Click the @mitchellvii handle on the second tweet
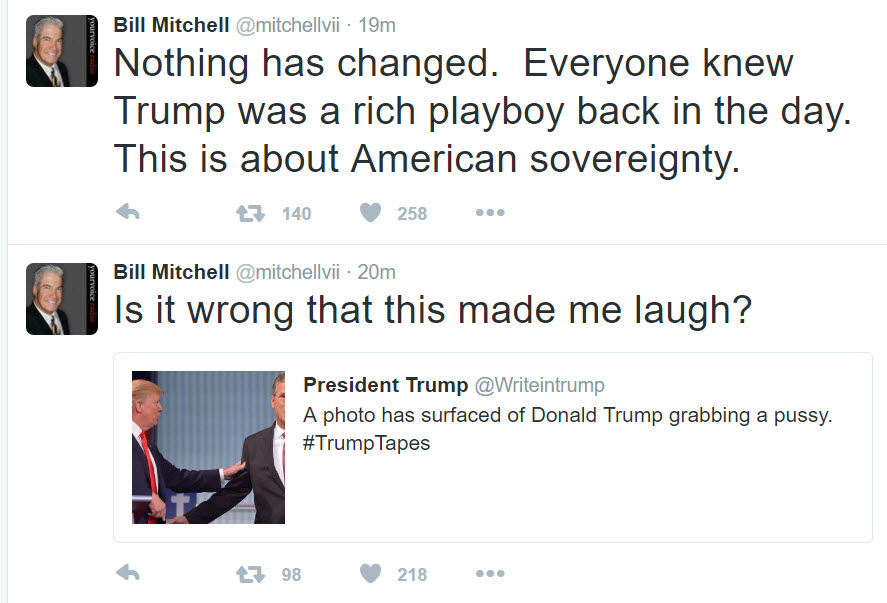This screenshot has width=887, height=603. pyautogui.click(x=287, y=272)
